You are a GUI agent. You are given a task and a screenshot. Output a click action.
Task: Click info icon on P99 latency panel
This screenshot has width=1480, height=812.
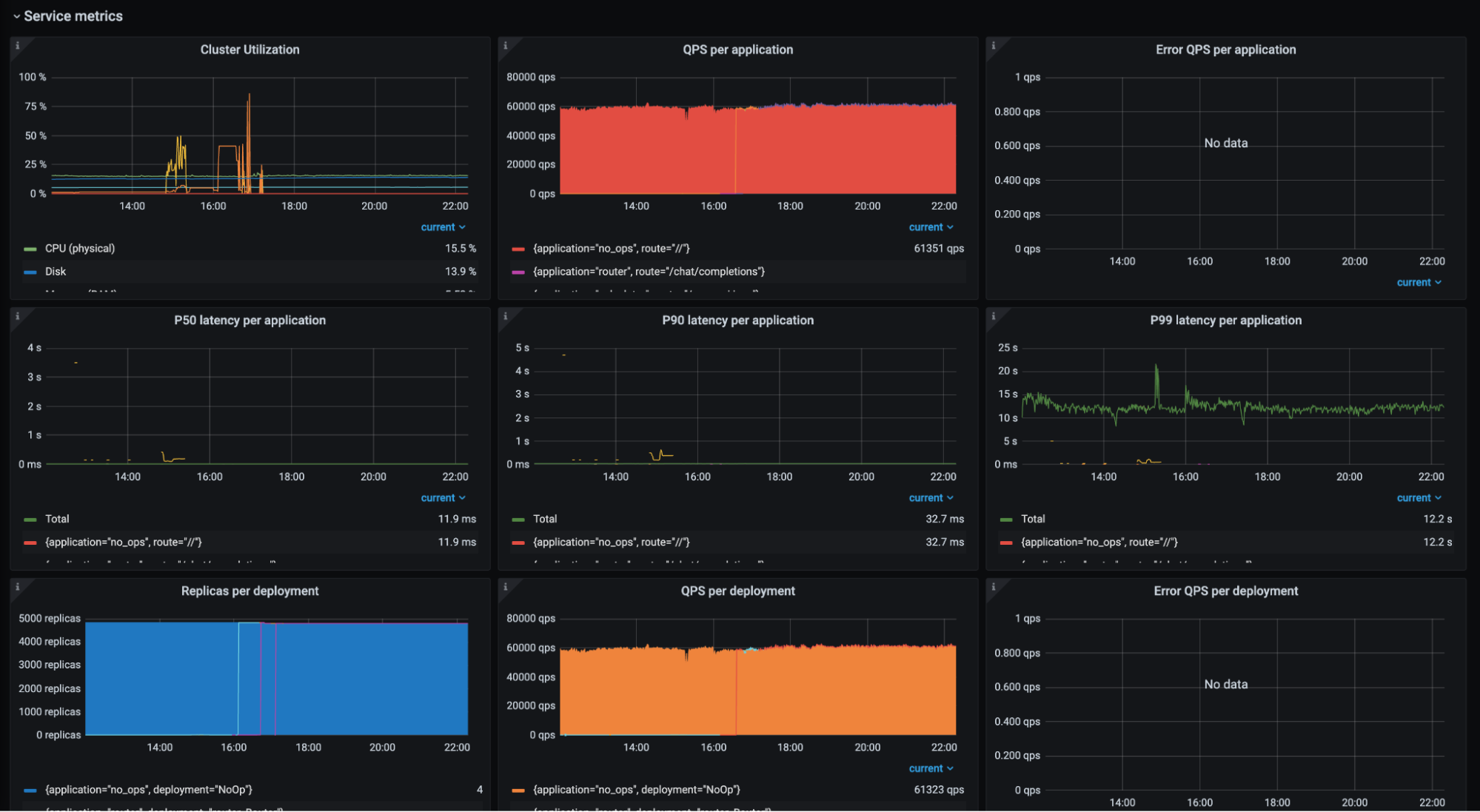tap(993, 317)
